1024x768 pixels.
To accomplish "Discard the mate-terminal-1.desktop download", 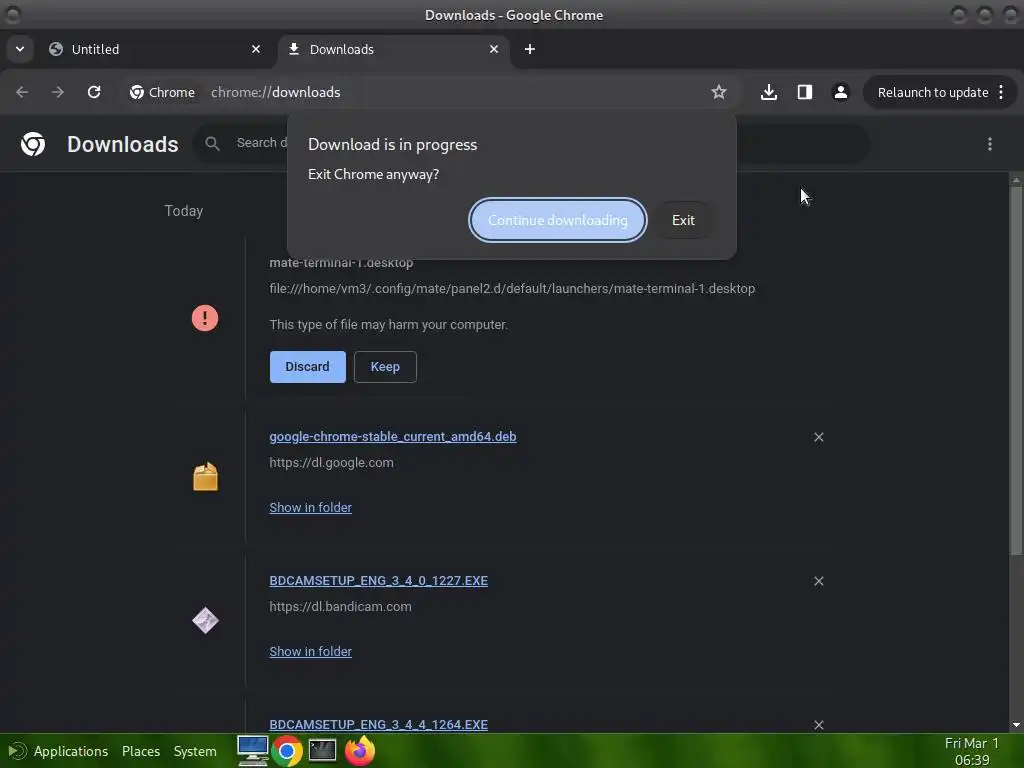I will [x=308, y=366].
